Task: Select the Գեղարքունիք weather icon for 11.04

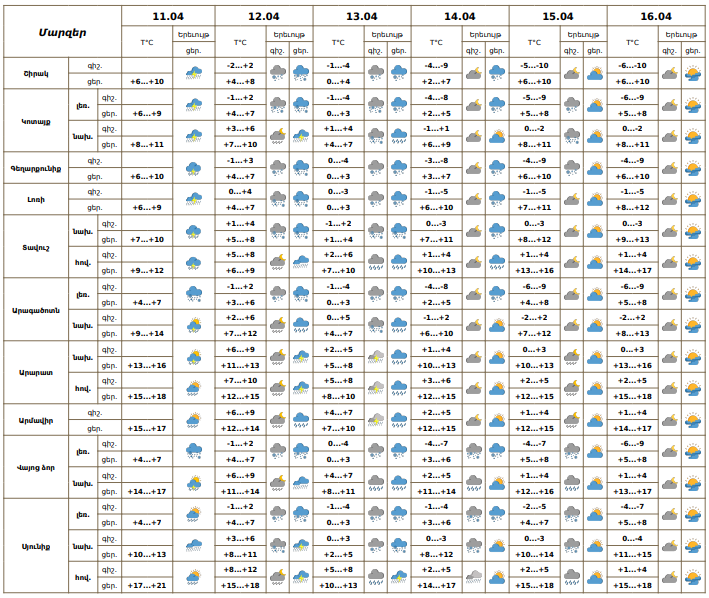Action: [x=194, y=168]
